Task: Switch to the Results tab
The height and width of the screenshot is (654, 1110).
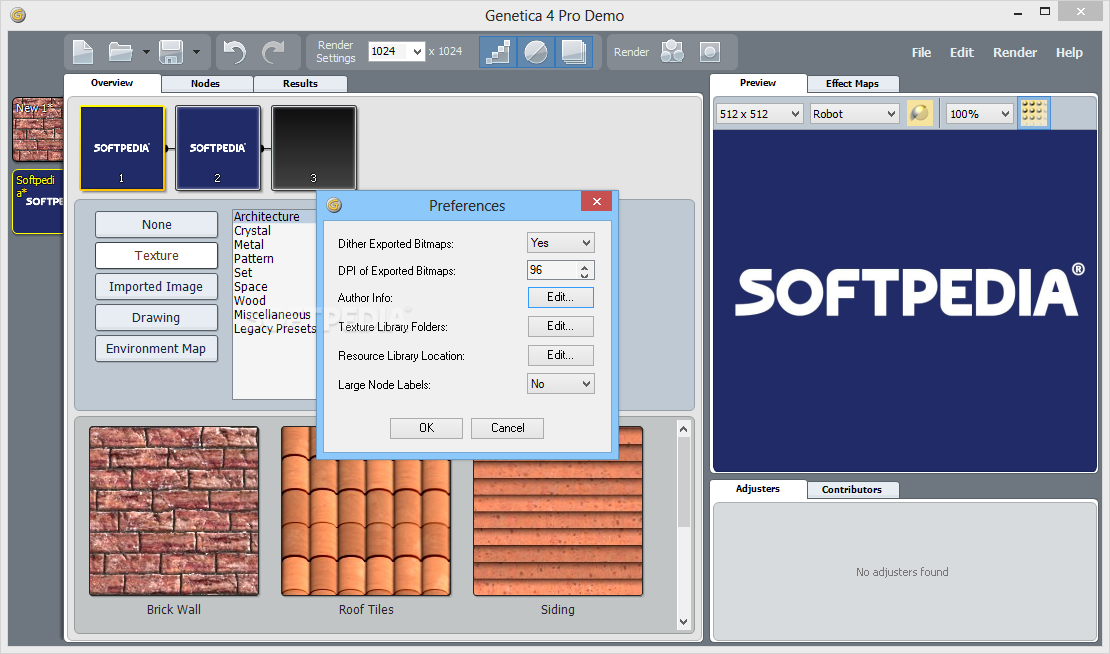Action: click(300, 84)
